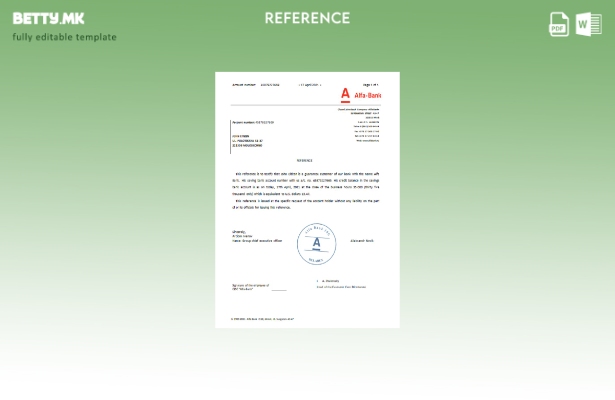Open the reference letter document preview

click(x=307, y=200)
